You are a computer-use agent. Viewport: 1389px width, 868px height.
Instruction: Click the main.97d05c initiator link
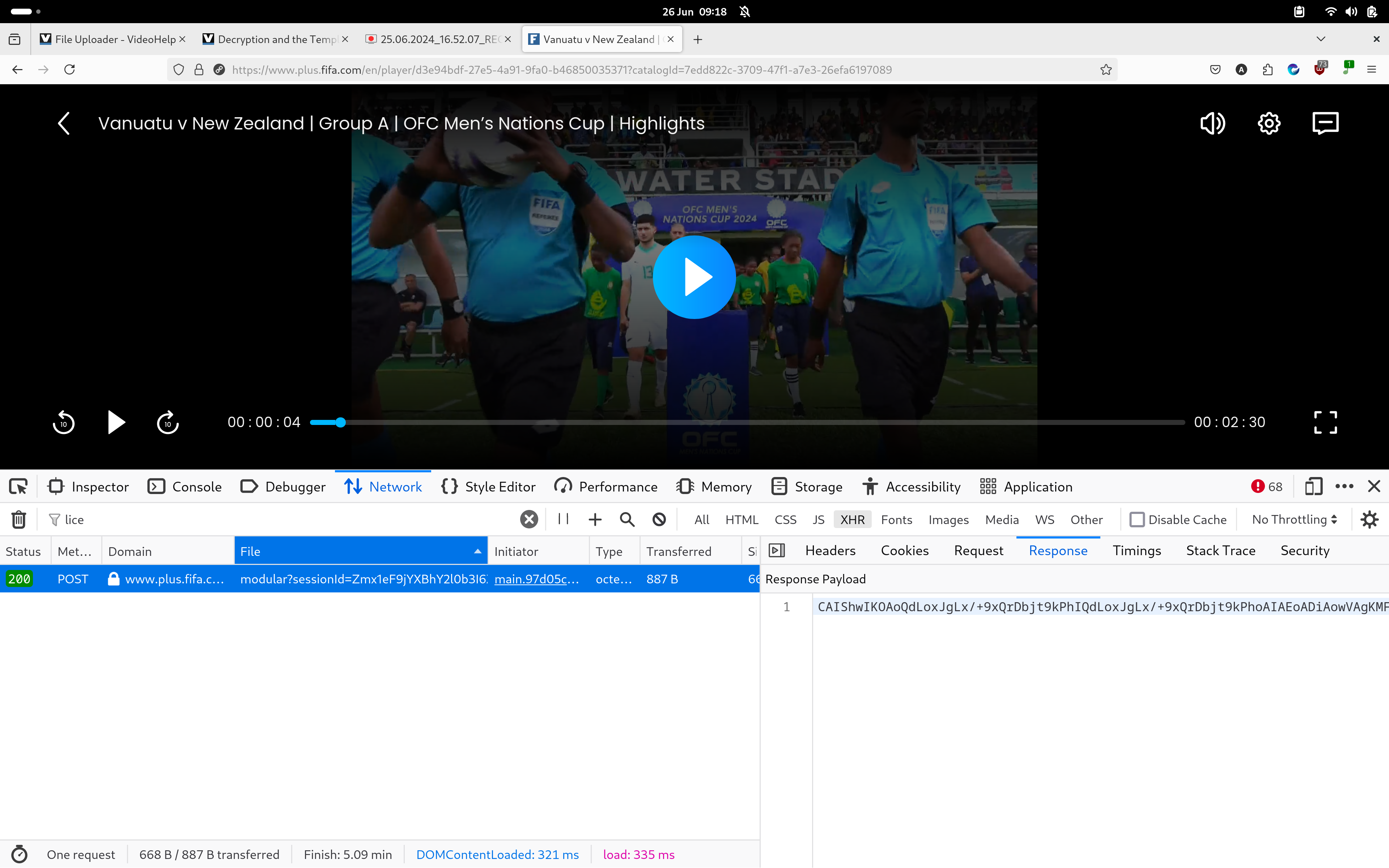(536, 579)
